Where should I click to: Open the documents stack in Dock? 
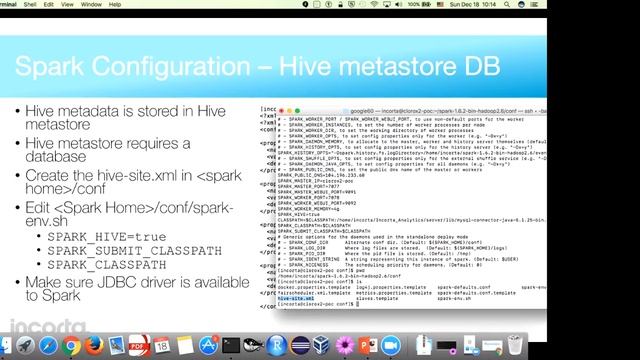(424, 346)
